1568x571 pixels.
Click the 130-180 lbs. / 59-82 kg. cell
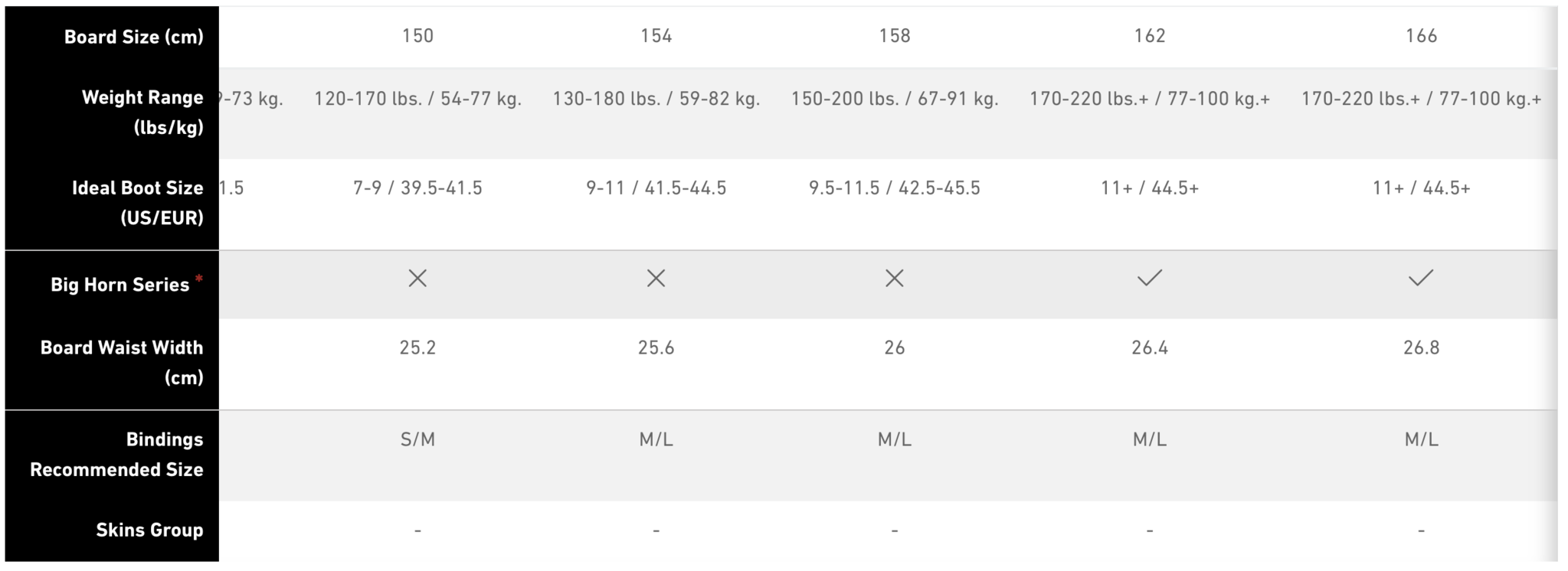pyautogui.click(x=656, y=99)
